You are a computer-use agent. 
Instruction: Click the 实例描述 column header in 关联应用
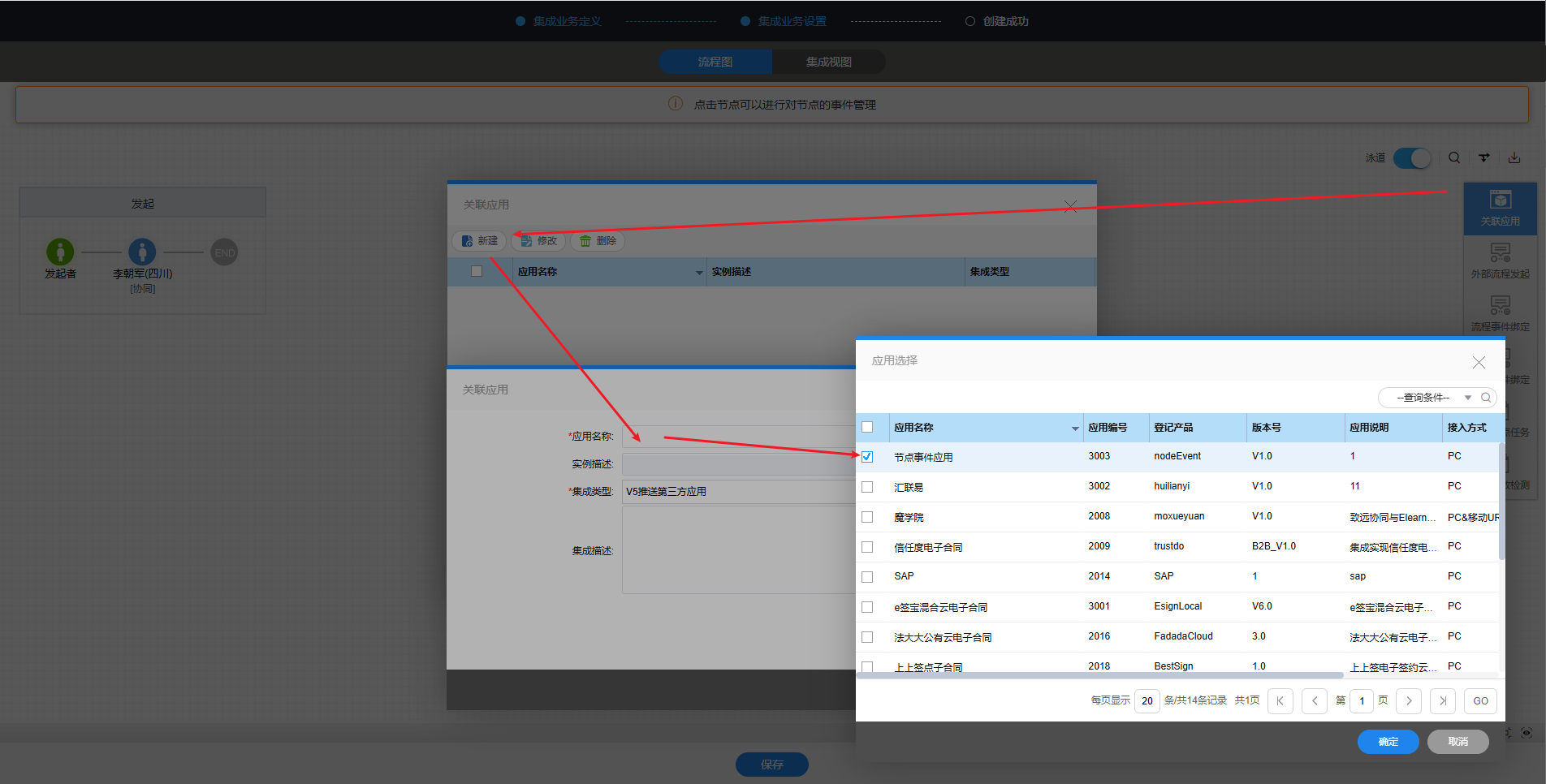(x=836, y=272)
